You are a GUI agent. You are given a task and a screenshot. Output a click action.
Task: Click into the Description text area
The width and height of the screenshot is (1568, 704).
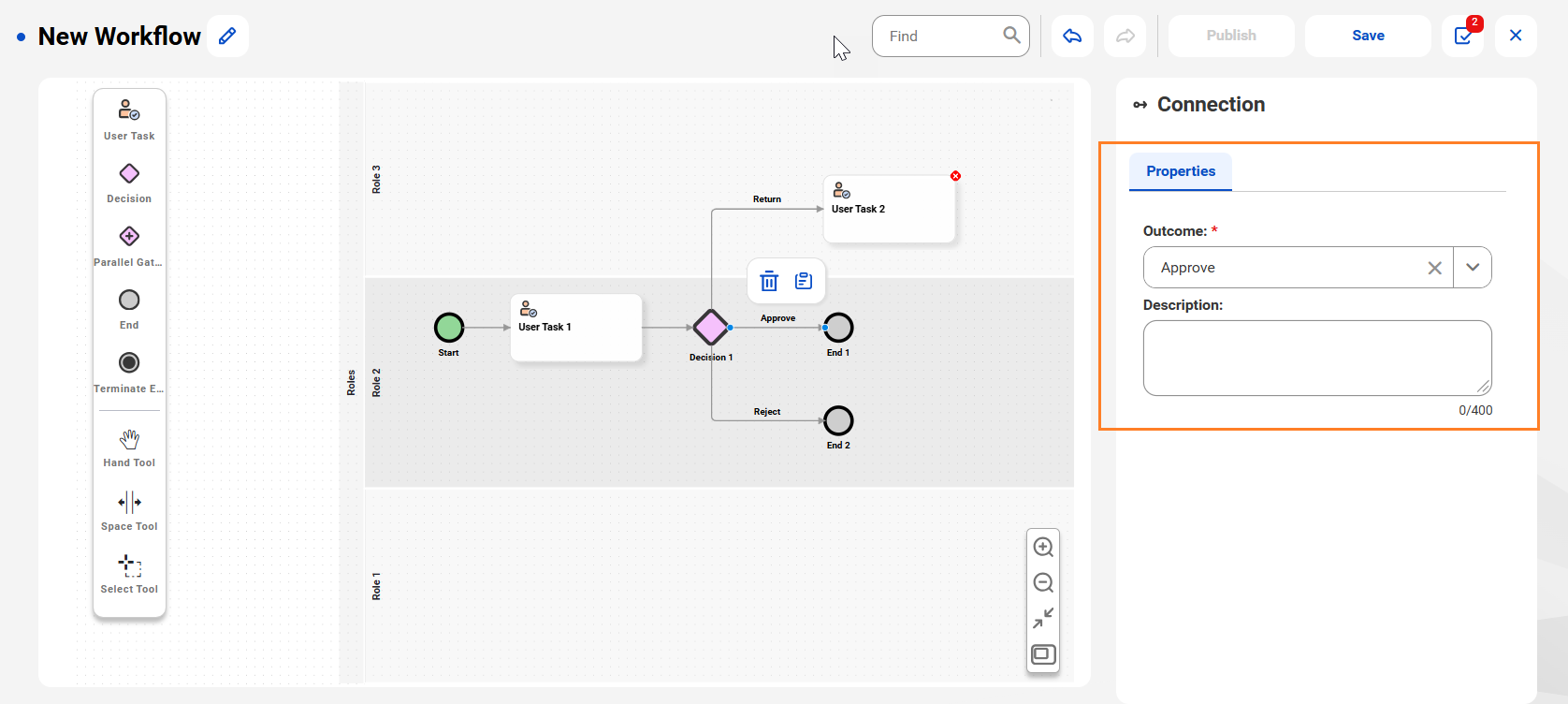(x=1317, y=358)
